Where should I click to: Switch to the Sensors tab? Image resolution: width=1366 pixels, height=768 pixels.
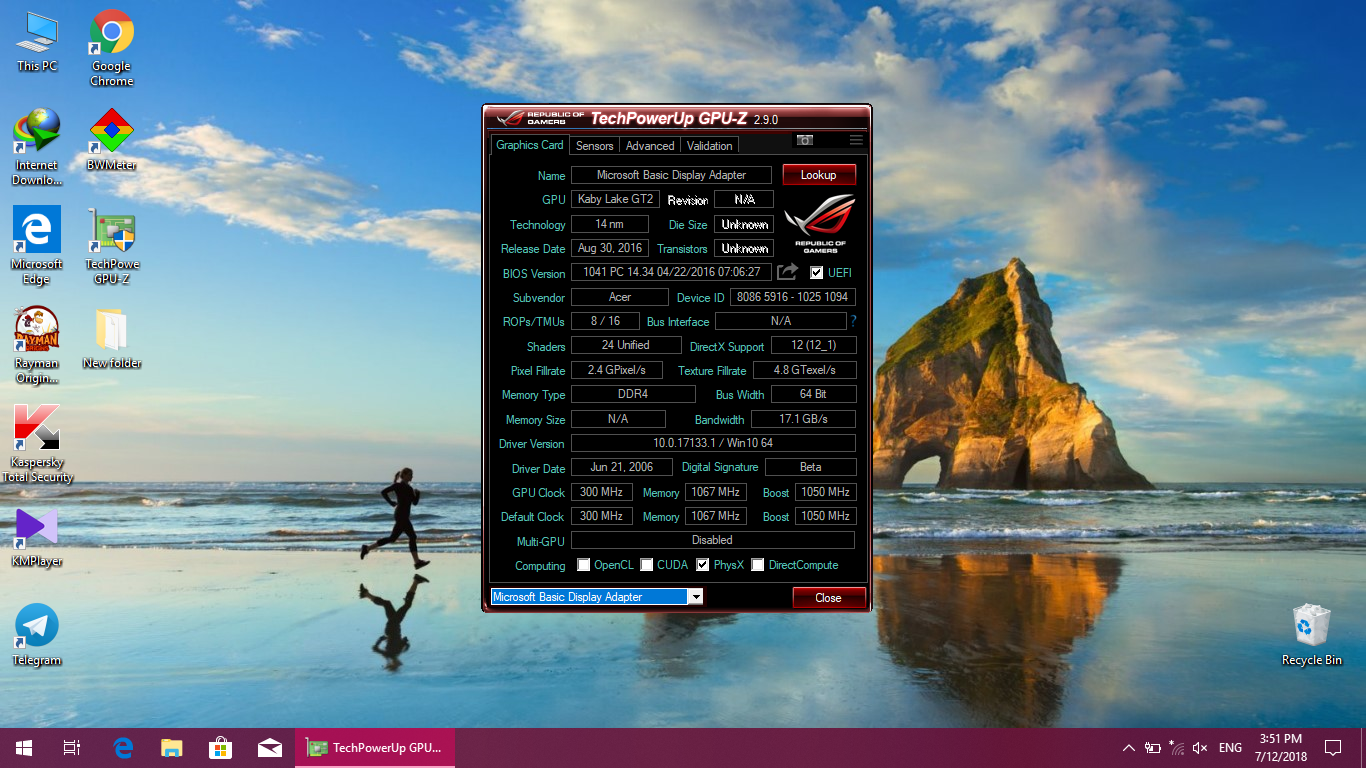point(595,146)
